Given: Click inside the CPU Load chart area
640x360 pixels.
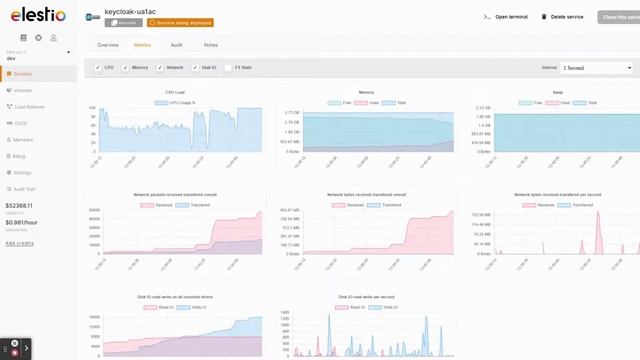Looking at the screenshot, I should [x=180, y=130].
